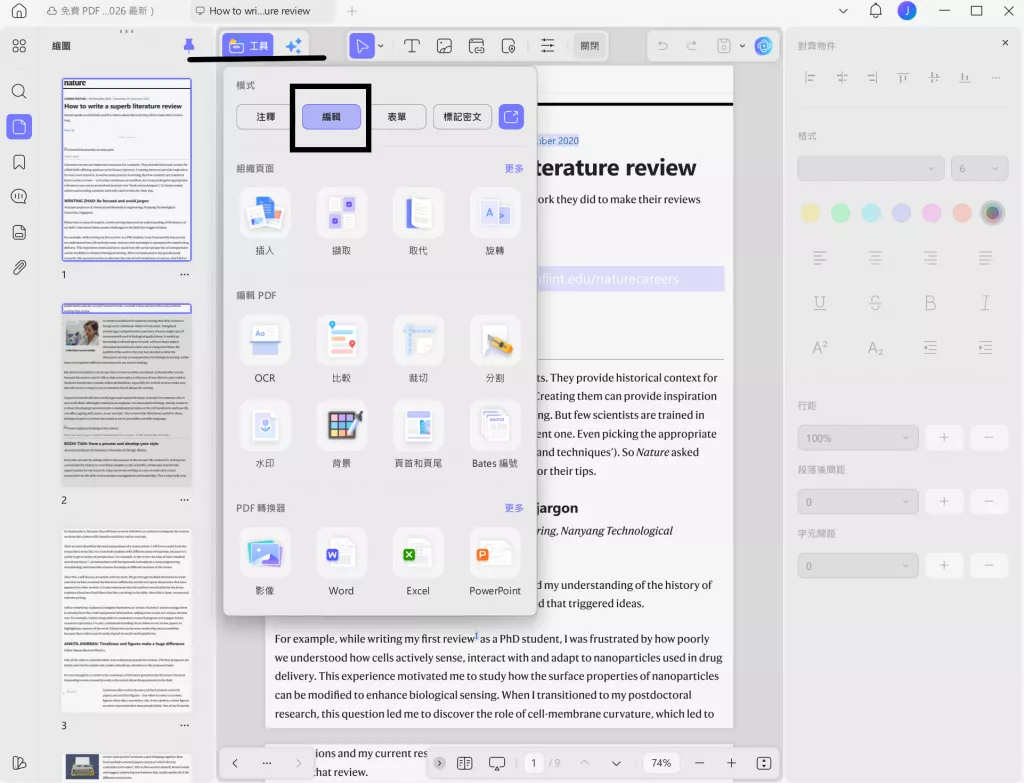The height and width of the screenshot is (783, 1024).
Task: Switch to Form mode (表單)
Action: pyautogui.click(x=396, y=117)
